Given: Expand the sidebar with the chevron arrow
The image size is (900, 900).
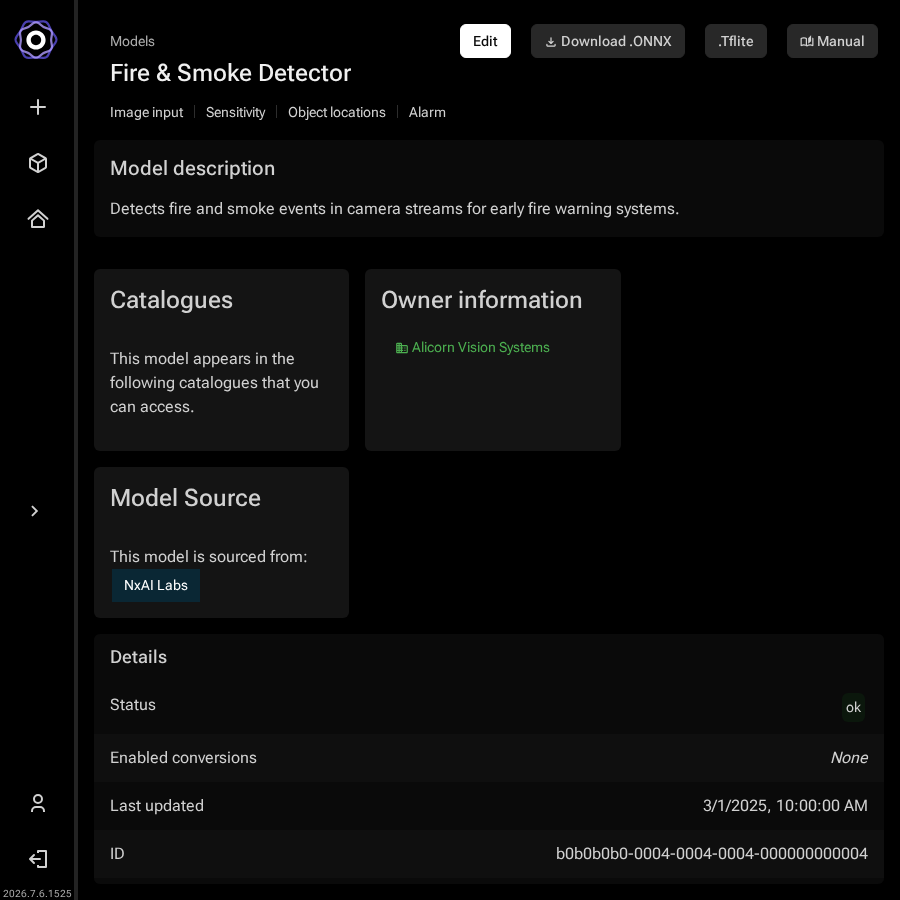Looking at the screenshot, I should click(x=34, y=511).
